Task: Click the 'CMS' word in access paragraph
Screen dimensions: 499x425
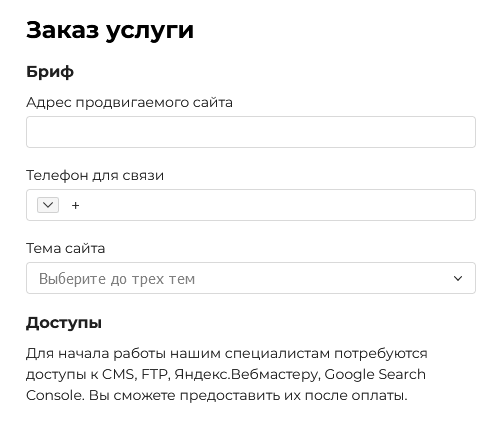Action: pos(119,375)
